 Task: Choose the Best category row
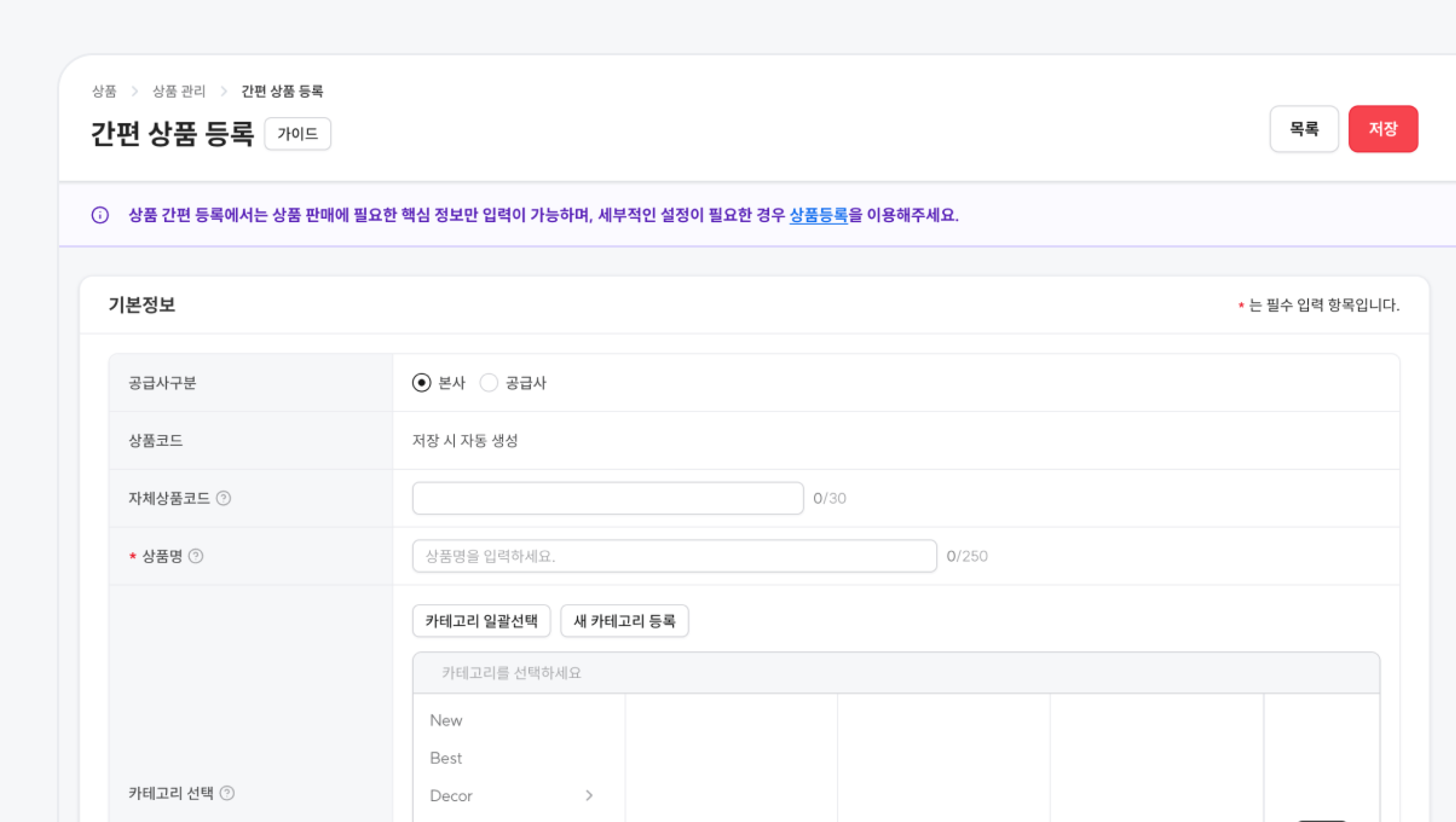pyautogui.click(x=519, y=758)
